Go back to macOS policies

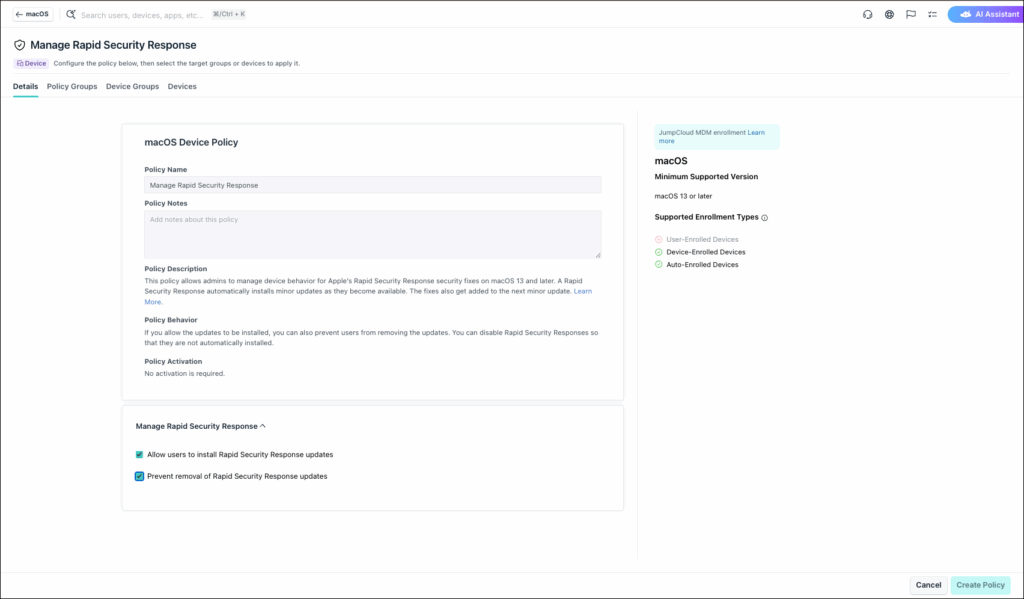pyautogui.click(x=33, y=14)
